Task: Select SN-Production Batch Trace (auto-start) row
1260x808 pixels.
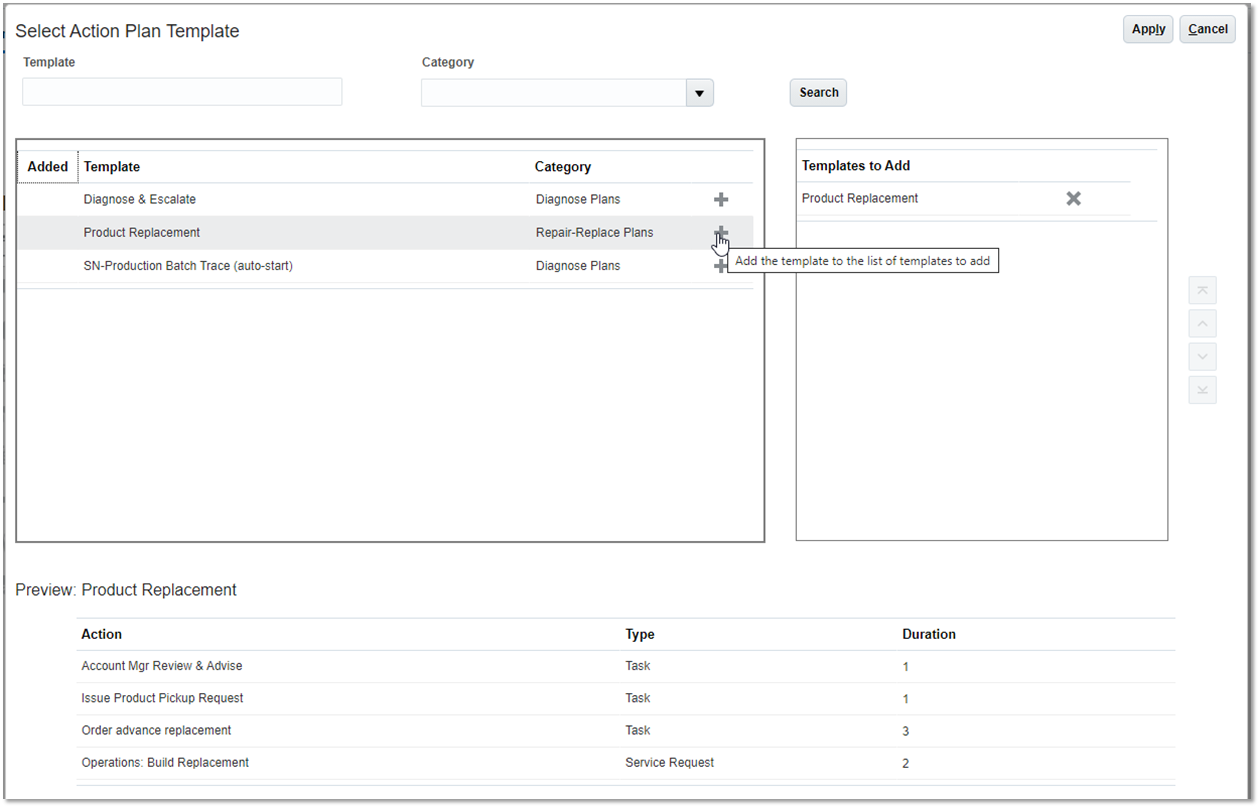Action: coord(188,266)
